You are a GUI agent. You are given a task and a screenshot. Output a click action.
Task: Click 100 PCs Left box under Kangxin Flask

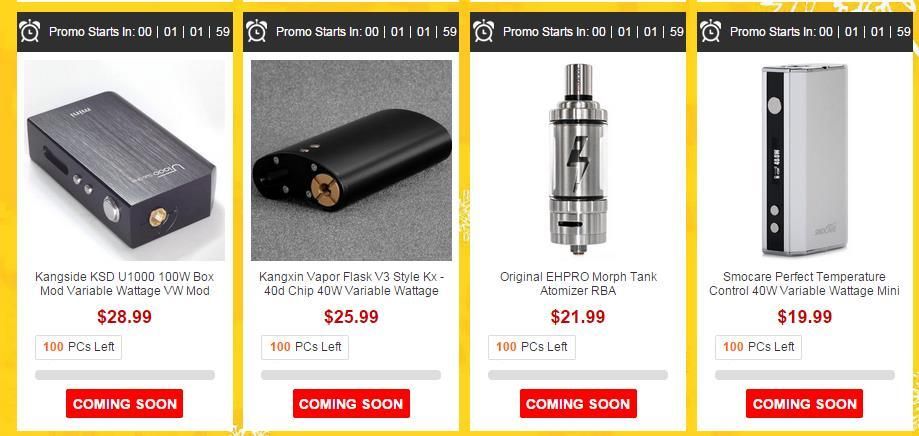tap(305, 347)
